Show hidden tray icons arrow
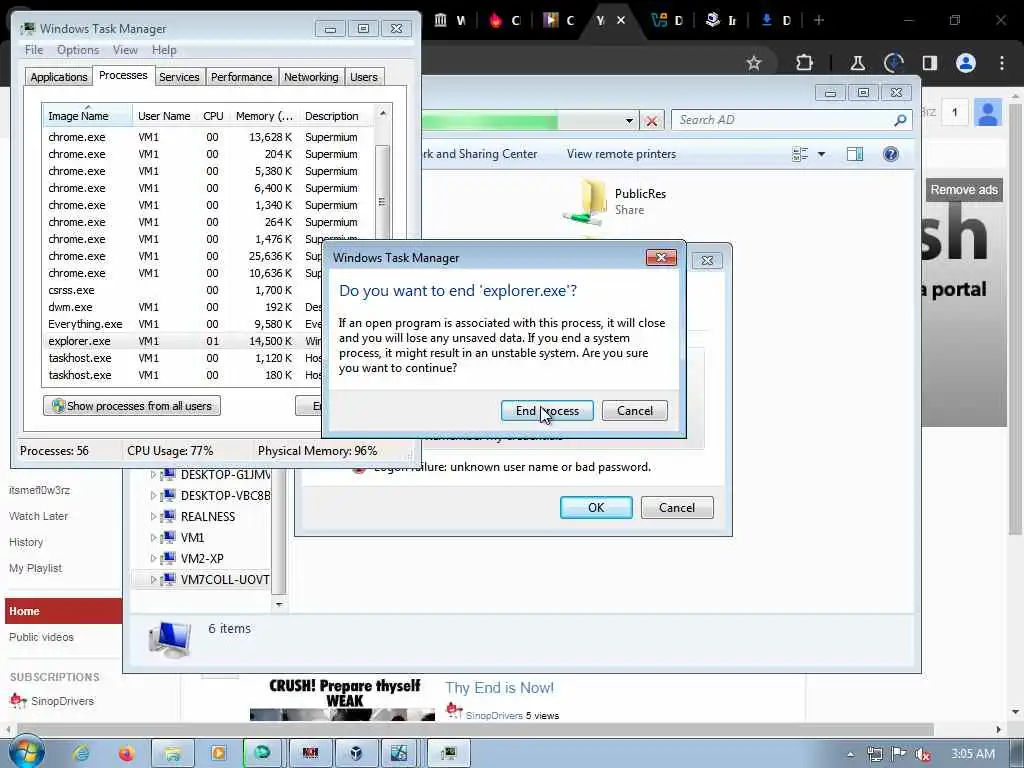The width and height of the screenshot is (1024, 768). click(850, 754)
